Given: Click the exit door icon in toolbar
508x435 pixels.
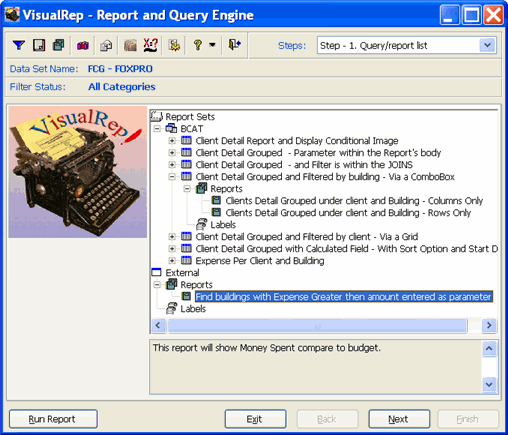Looking at the screenshot, I should click(235, 45).
